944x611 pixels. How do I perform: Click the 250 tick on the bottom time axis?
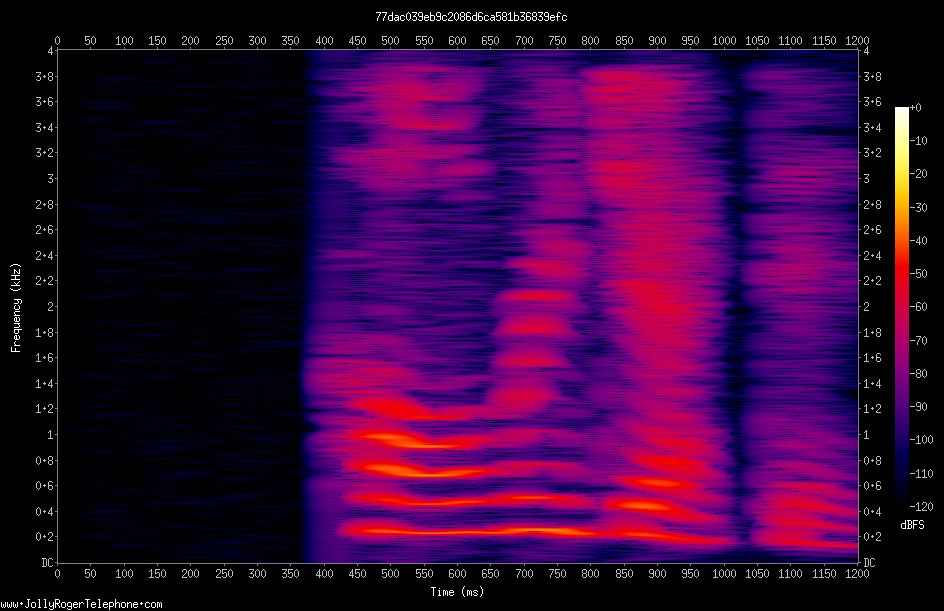[224, 574]
